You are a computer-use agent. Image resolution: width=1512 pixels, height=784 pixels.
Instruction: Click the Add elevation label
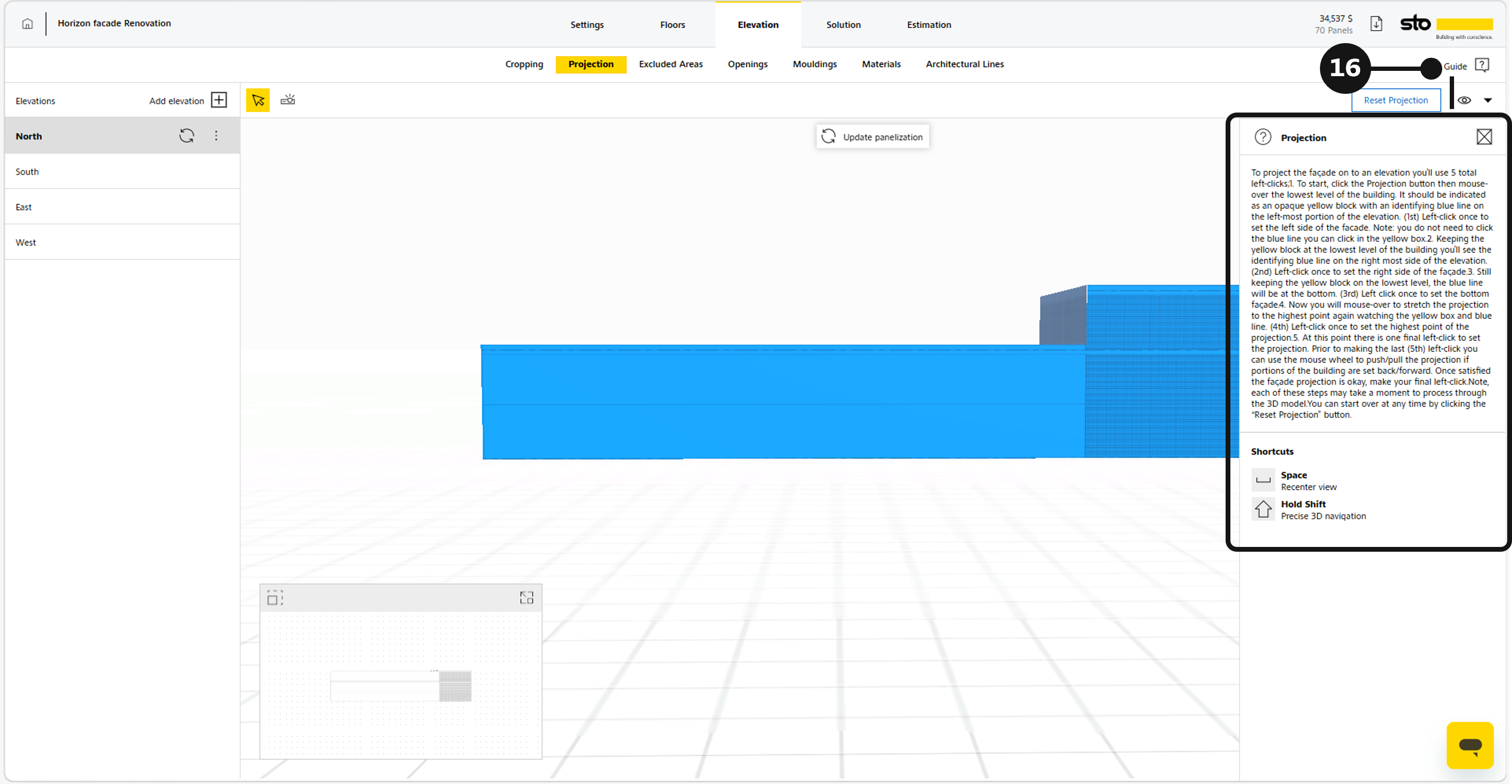click(176, 101)
